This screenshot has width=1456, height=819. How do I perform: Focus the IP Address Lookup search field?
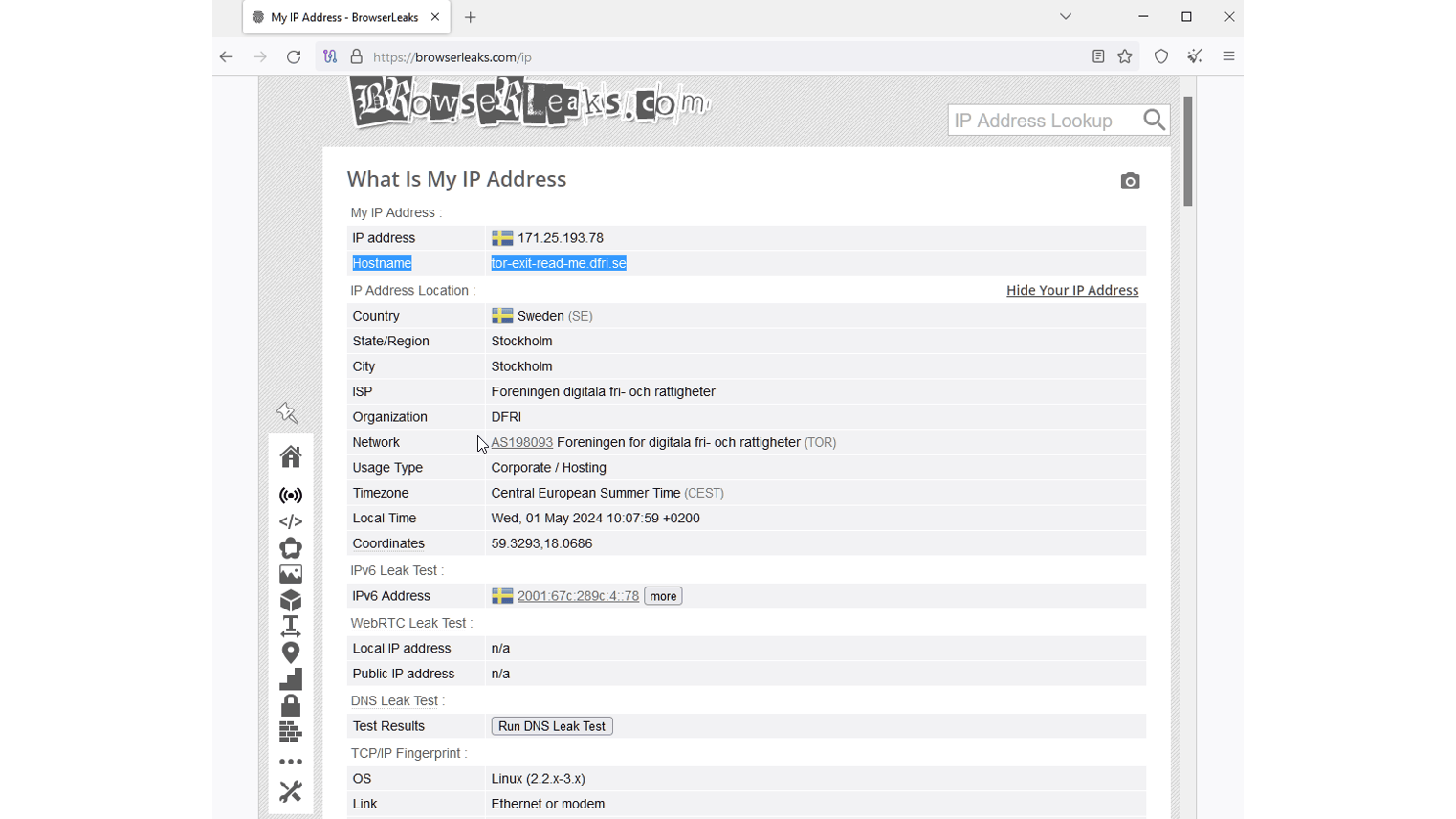click(x=1045, y=121)
